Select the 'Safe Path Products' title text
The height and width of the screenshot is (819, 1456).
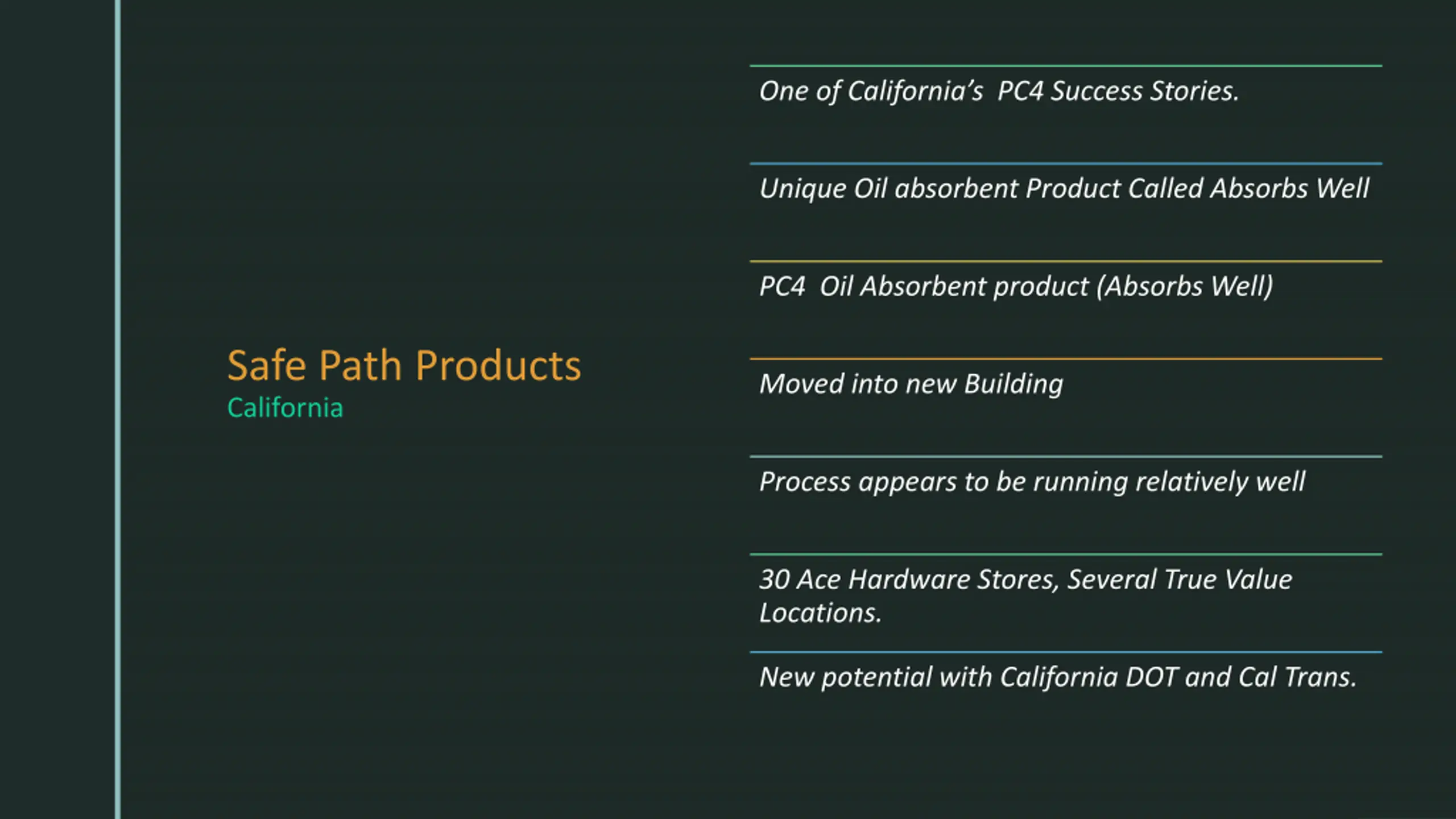coord(404,365)
